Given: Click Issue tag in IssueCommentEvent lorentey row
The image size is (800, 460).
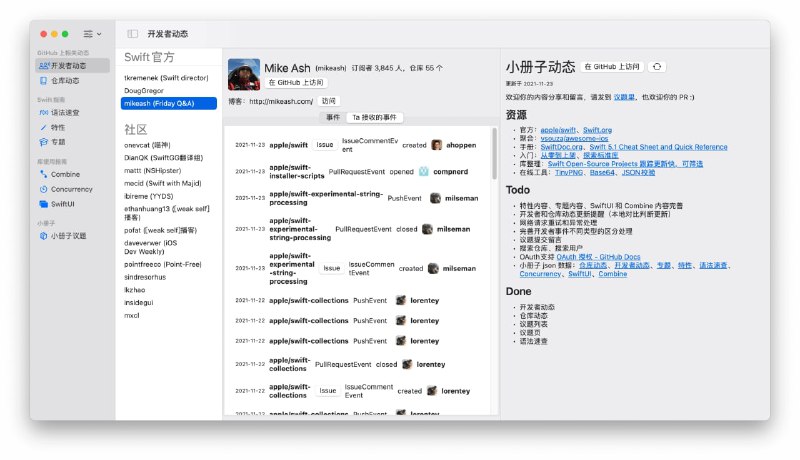Looking at the screenshot, I should tap(328, 391).
